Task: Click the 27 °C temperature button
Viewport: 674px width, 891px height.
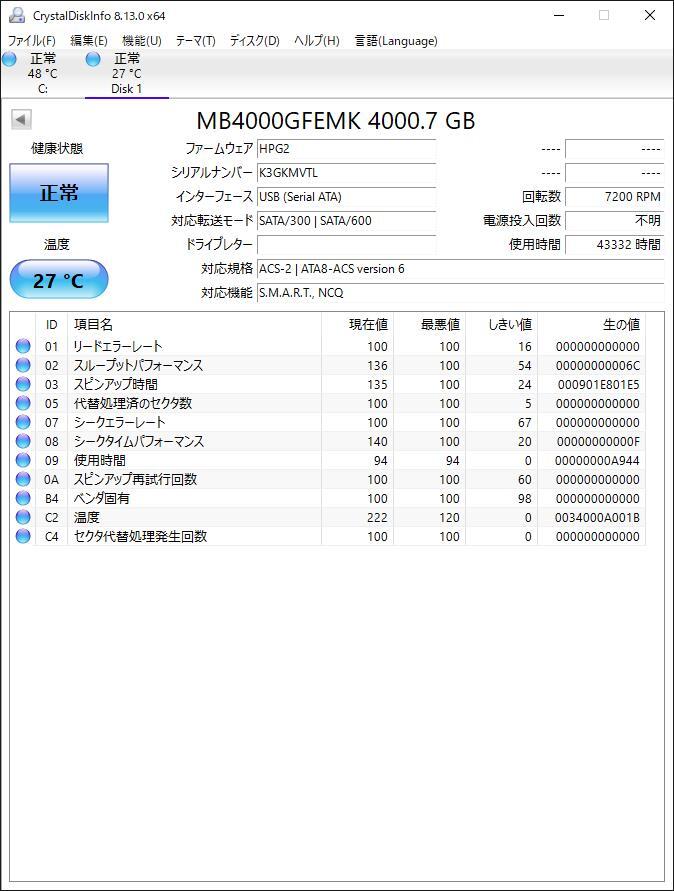Action: point(59,280)
